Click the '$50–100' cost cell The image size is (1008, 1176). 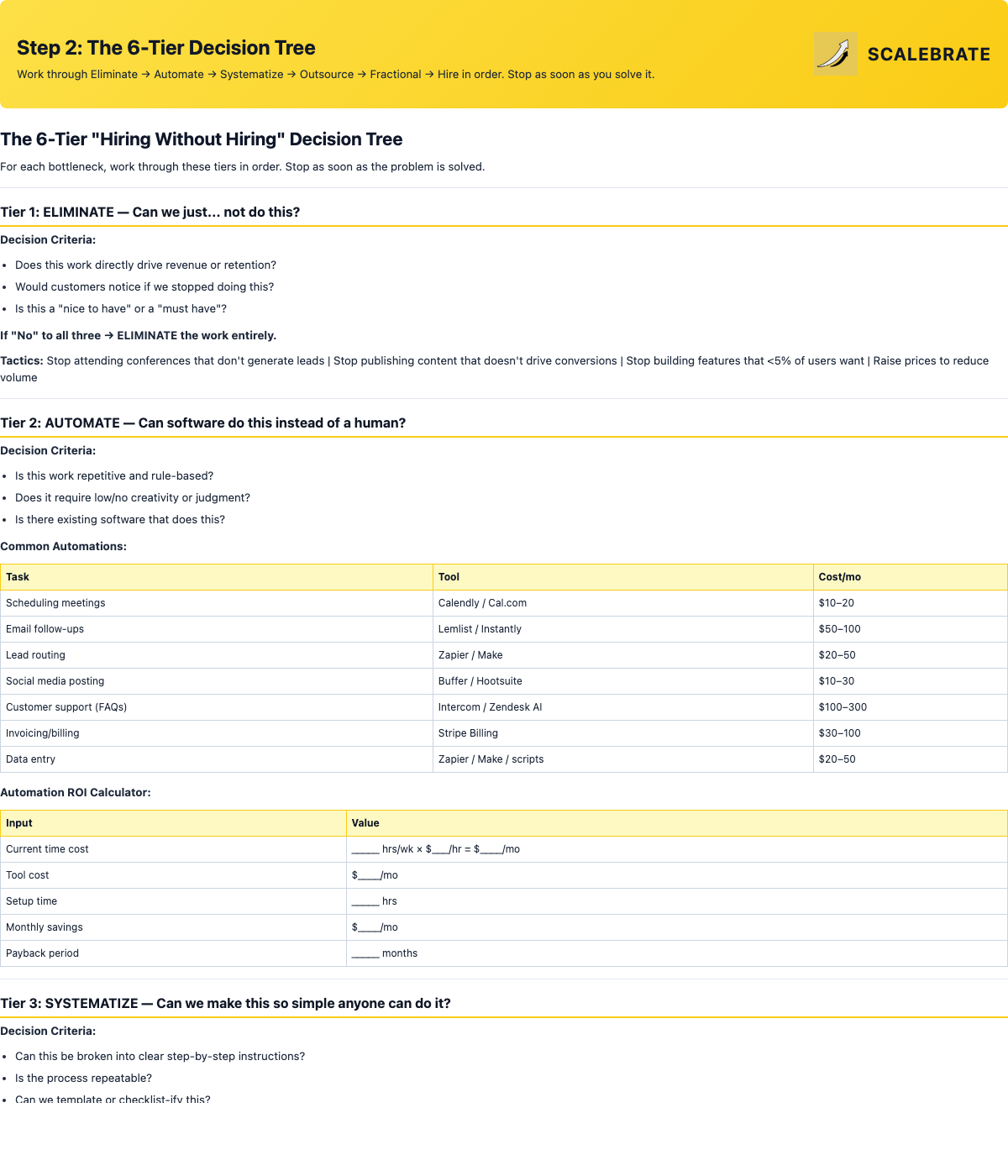[x=910, y=629]
